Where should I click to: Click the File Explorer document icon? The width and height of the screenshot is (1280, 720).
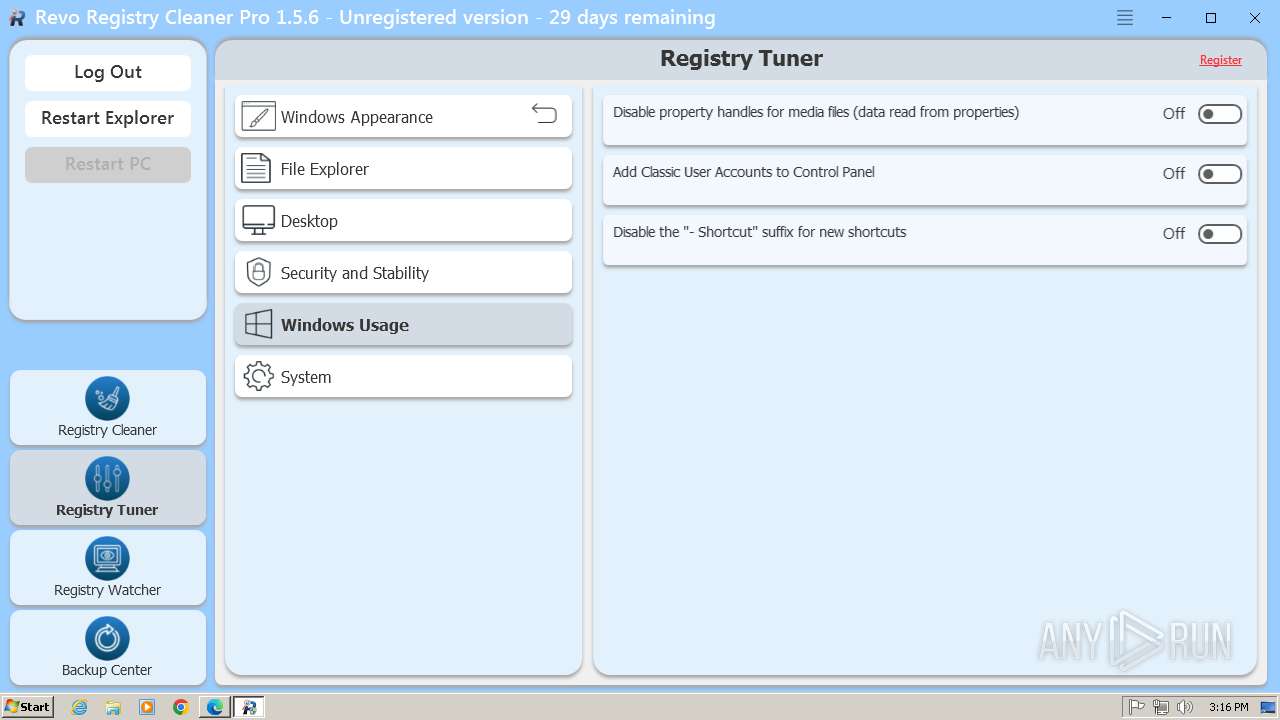tap(257, 168)
